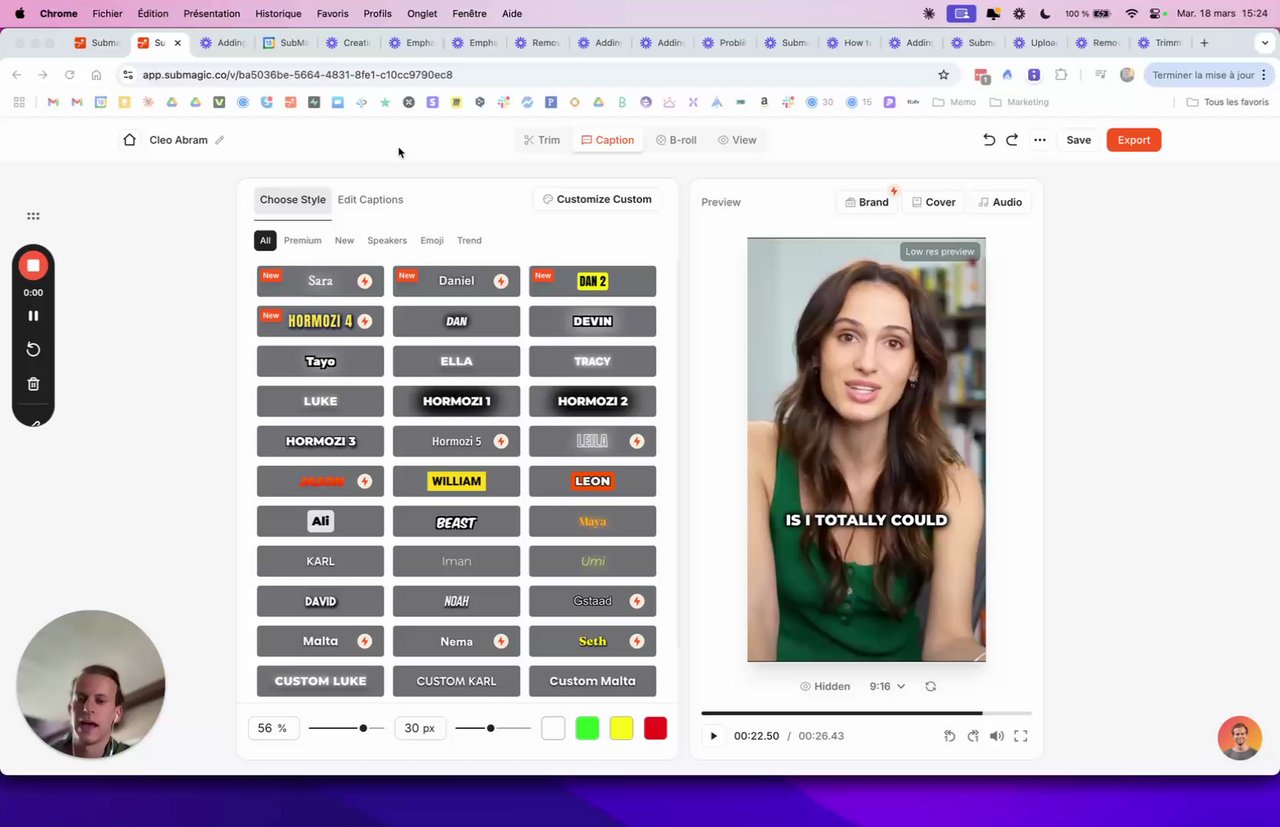Open the Cover panel
The height and width of the screenshot is (827, 1280).
[x=934, y=202]
